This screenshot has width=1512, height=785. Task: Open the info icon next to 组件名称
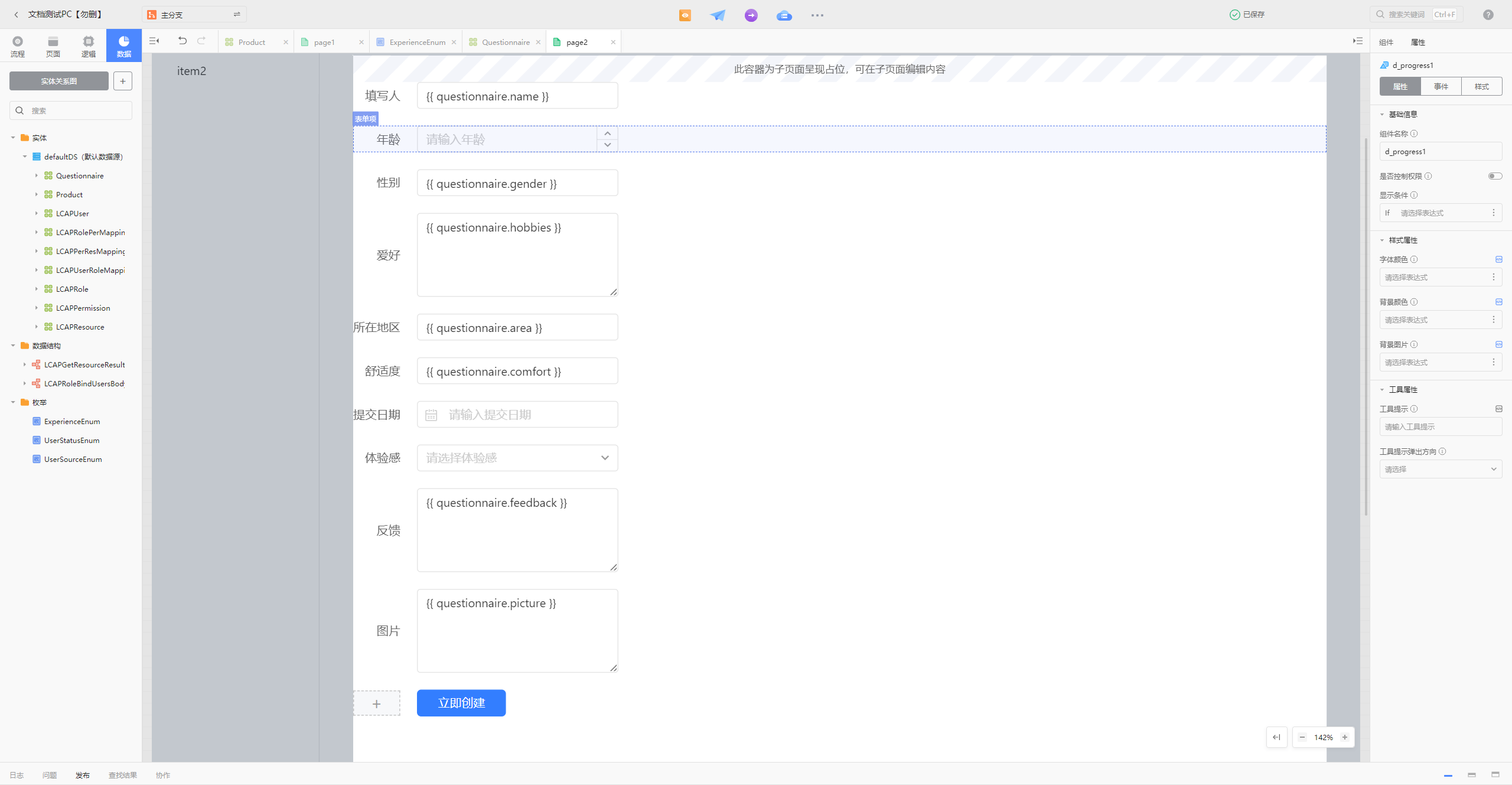(1414, 133)
